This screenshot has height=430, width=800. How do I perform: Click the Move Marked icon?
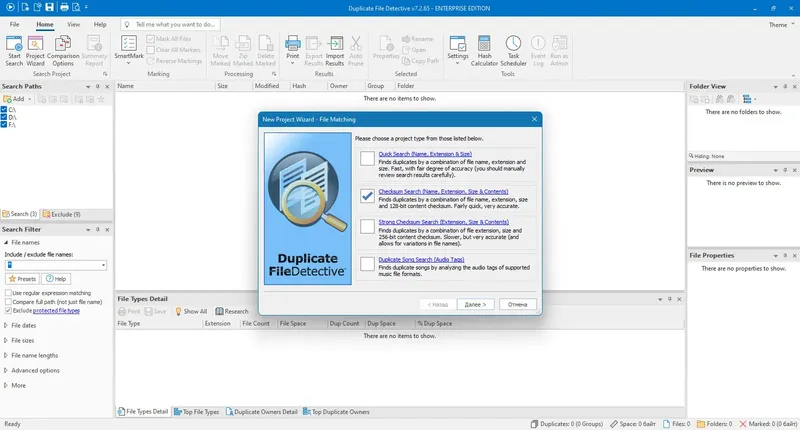point(220,51)
